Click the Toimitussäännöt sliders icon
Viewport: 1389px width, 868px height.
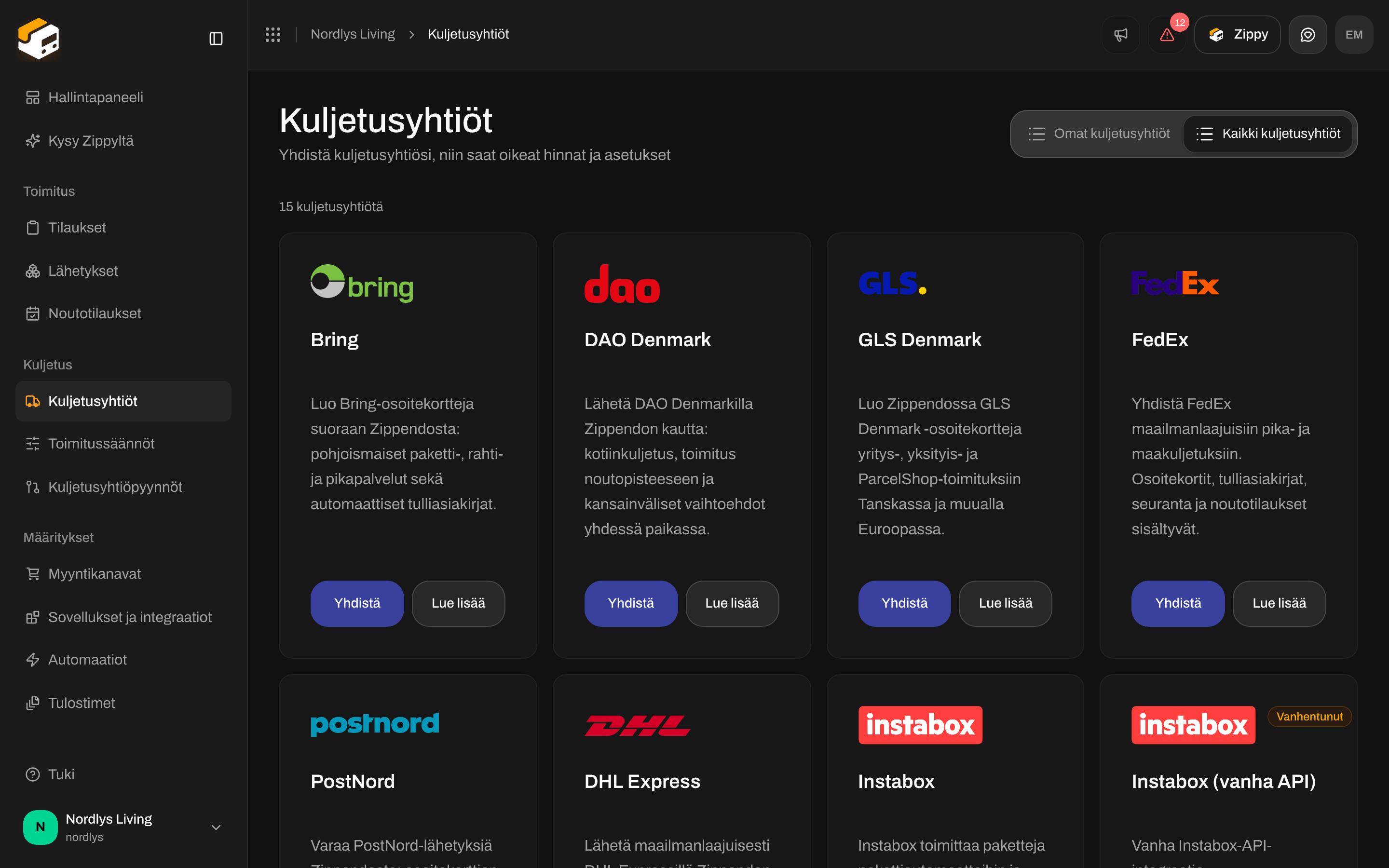[33, 444]
